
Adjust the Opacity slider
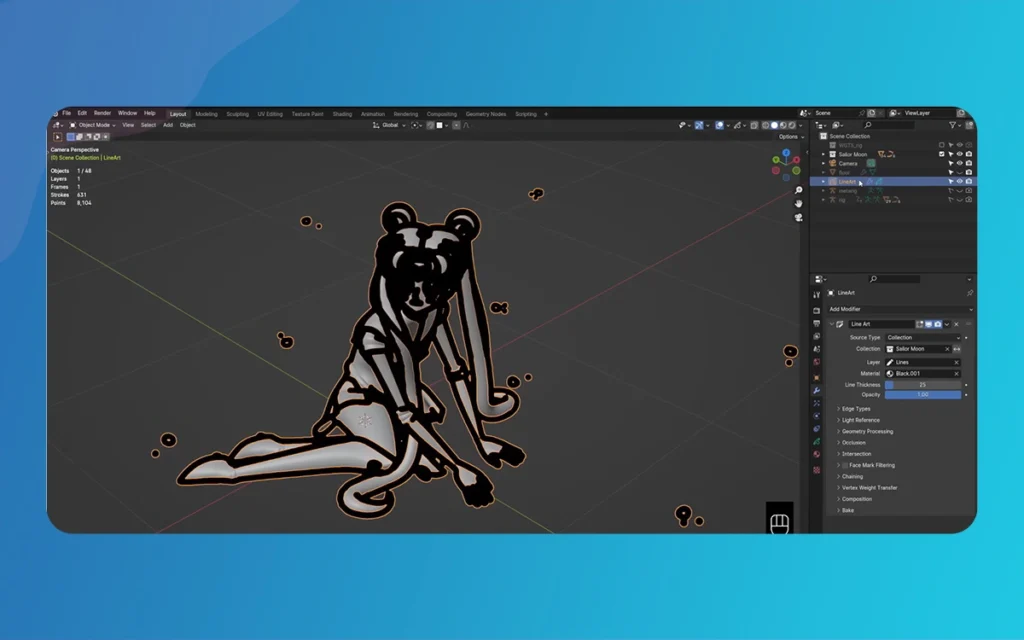(x=923, y=395)
